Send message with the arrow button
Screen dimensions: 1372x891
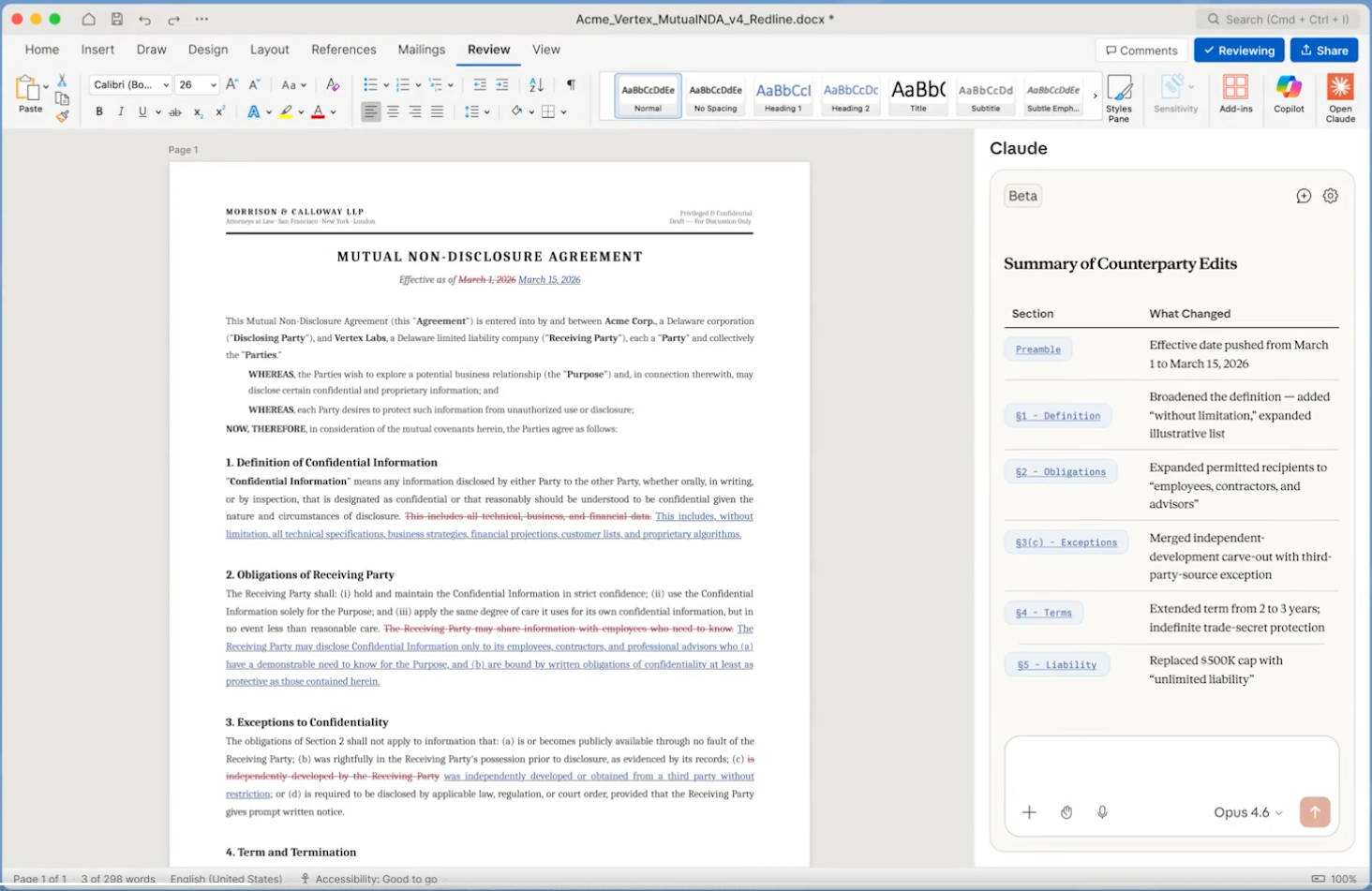tap(1314, 812)
